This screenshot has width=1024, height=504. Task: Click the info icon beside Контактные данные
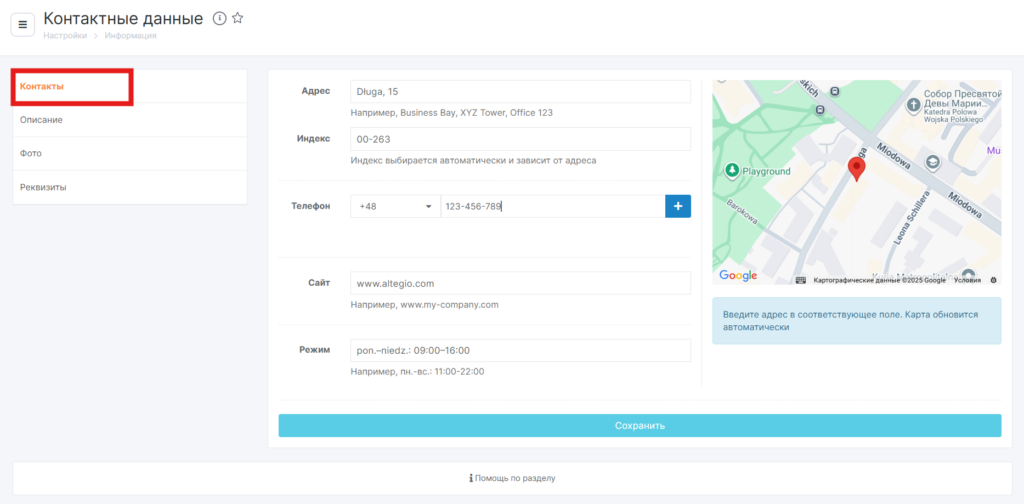(219, 18)
